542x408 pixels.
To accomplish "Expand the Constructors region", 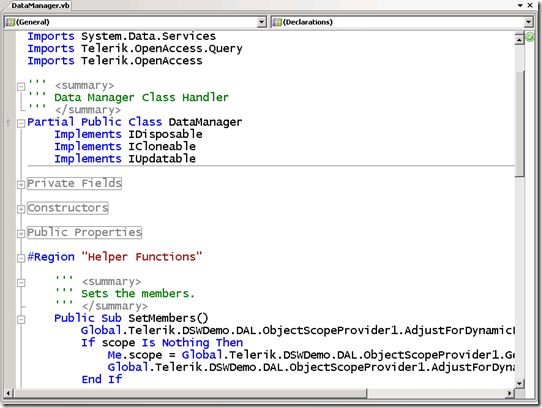I will click(x=21, y=209).
